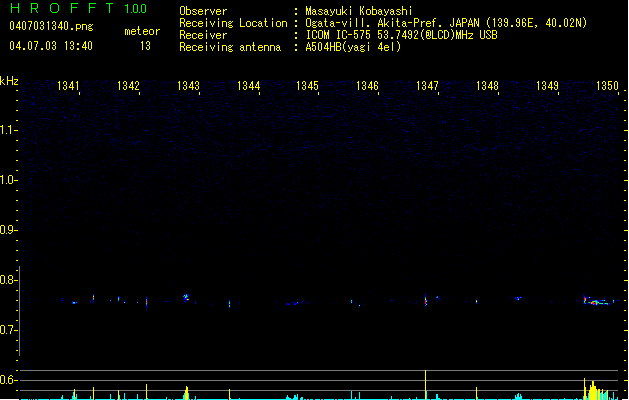Click the 0.6 kHz frequency label
The image size is (629, 400).
coord(8,380)
